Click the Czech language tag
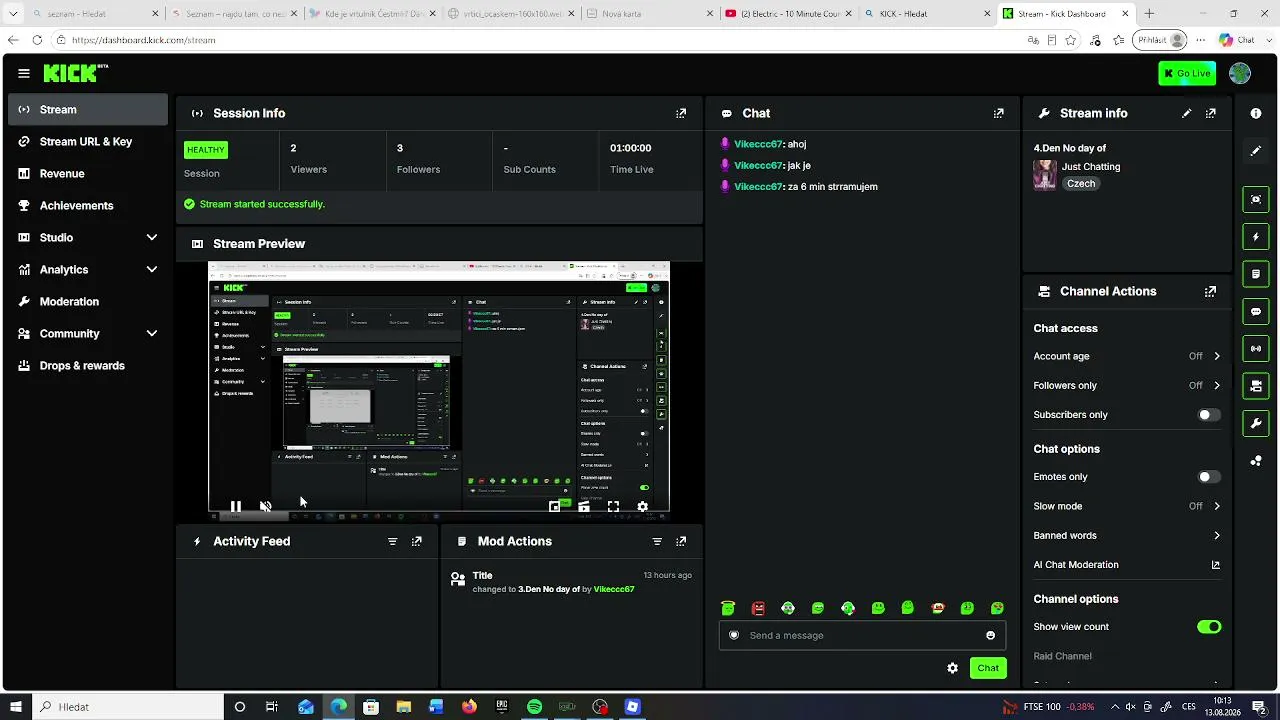1280x720 pixels. [x=1081, y=184]
